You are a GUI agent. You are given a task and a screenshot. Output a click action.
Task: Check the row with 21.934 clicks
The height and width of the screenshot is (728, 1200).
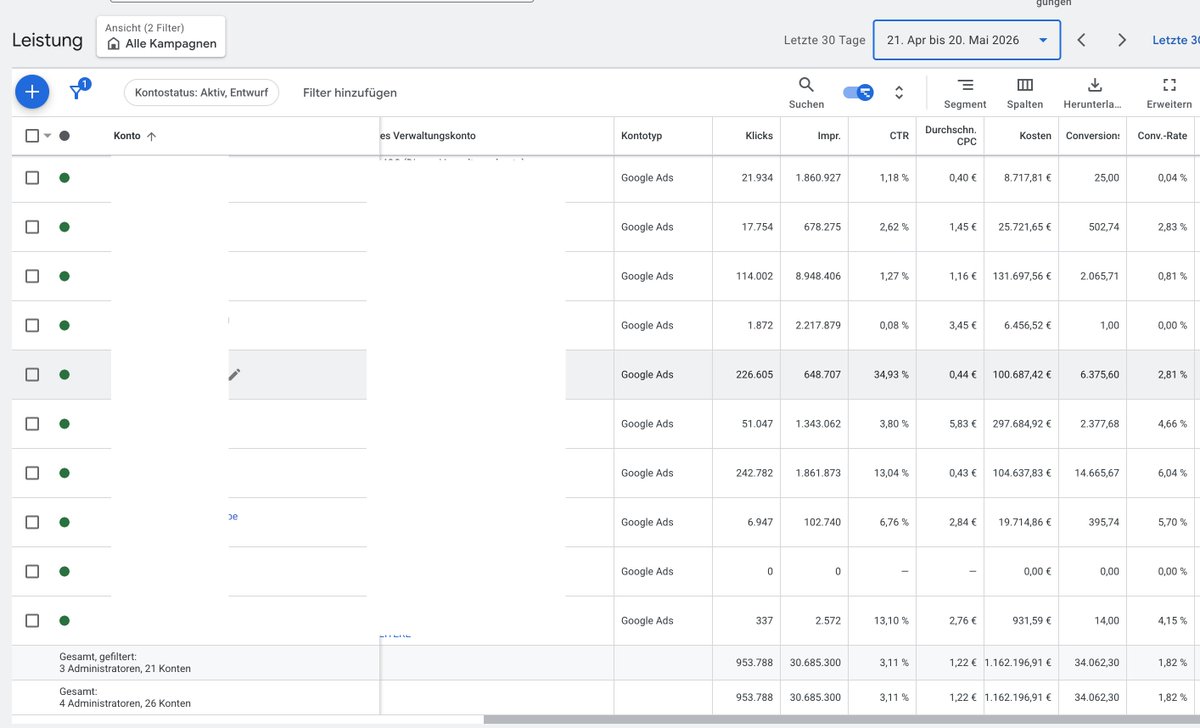(32, 177)
